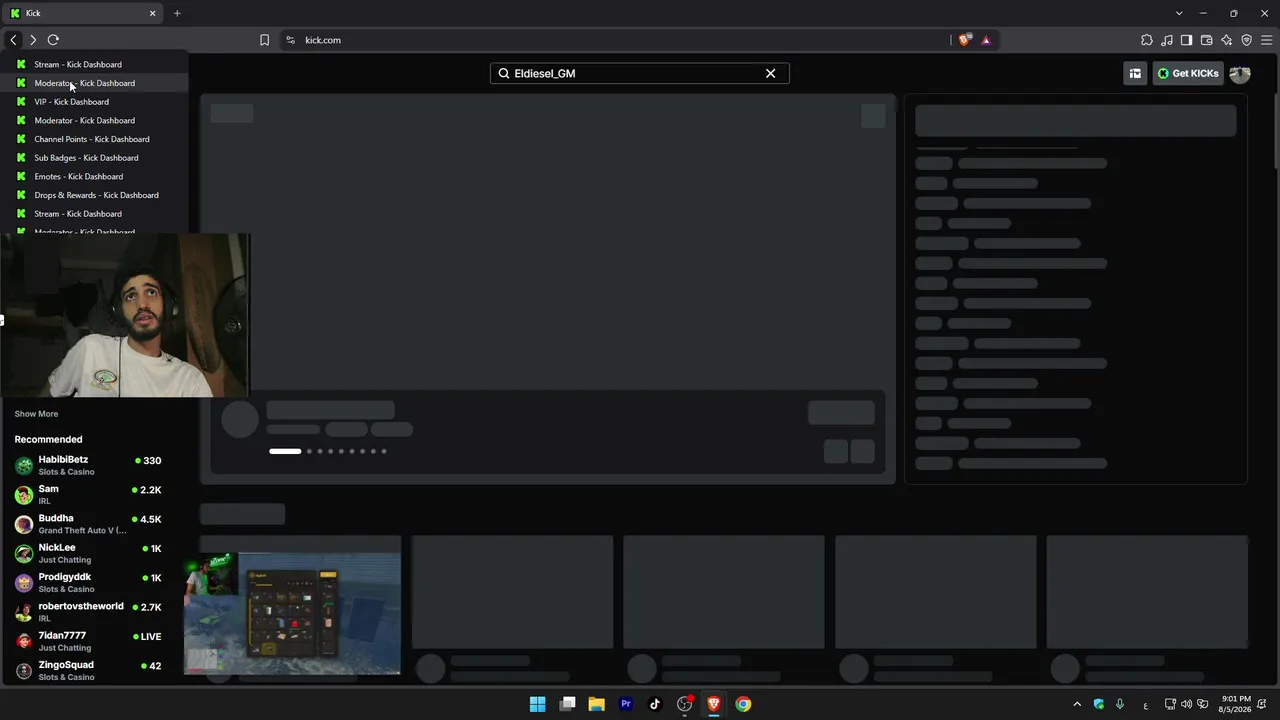Click the Get KICKs button
1280x720 pixels.
click(1188, 73)
